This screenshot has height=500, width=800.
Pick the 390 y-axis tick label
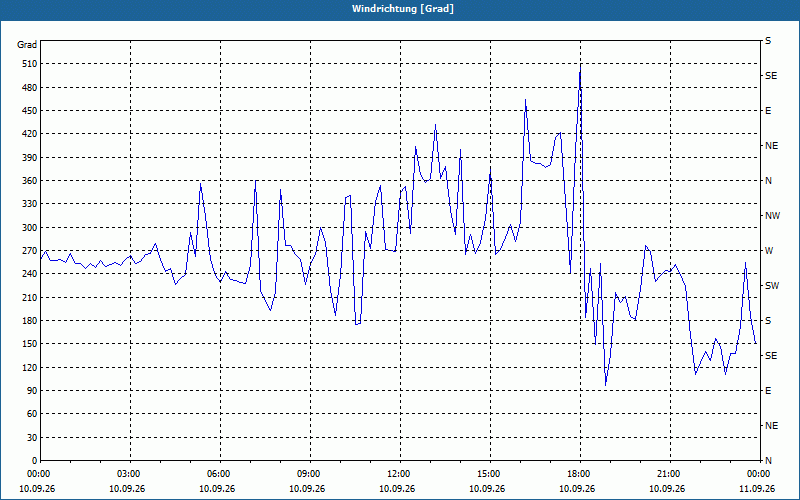click(30, 158)
